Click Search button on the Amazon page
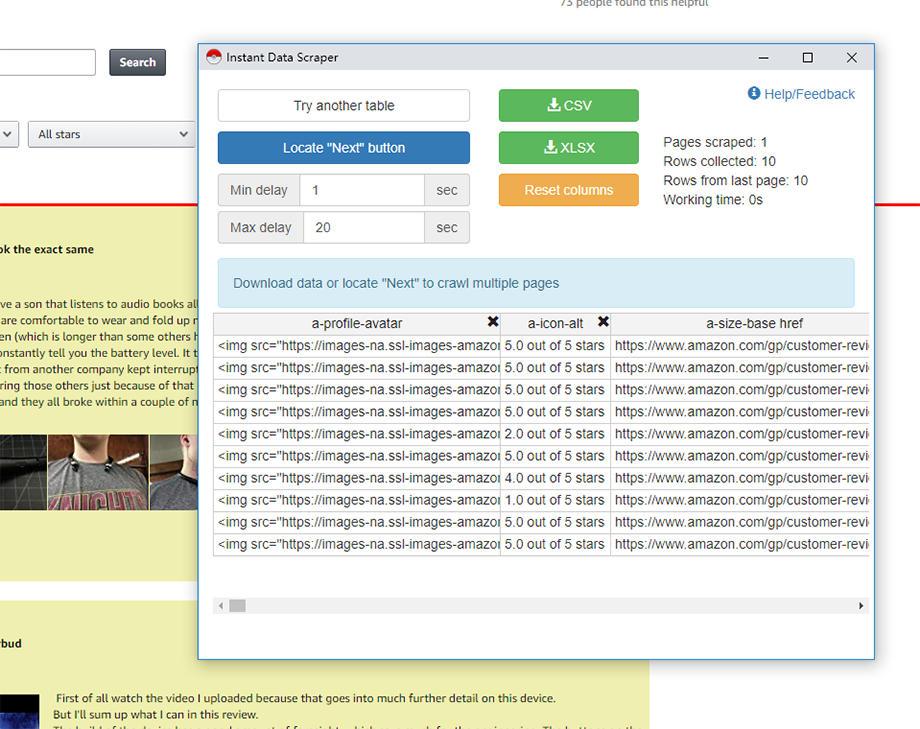 [137, 62]
